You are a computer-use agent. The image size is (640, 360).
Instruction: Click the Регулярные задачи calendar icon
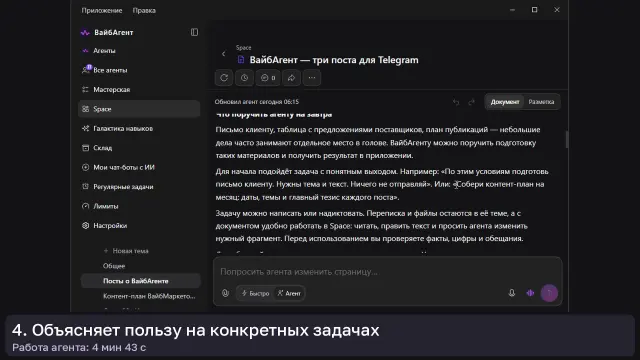(85, 187)
